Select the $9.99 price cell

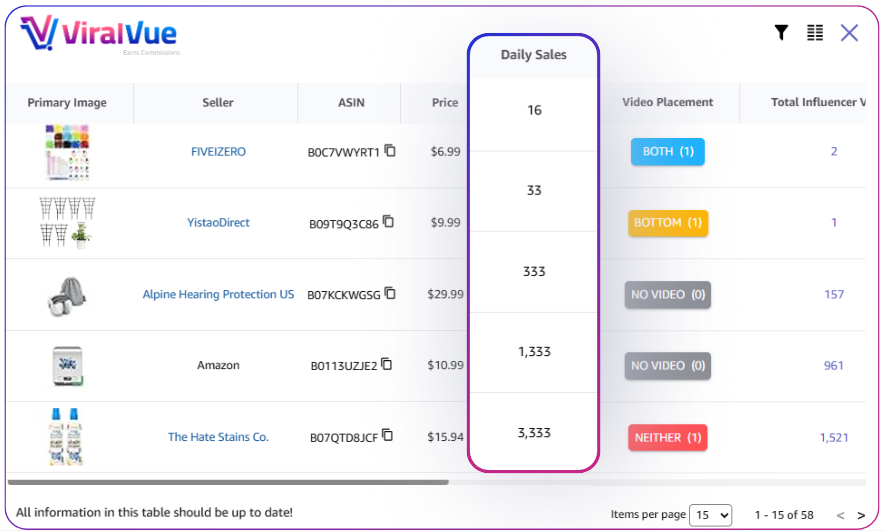[x=445, y=223]
